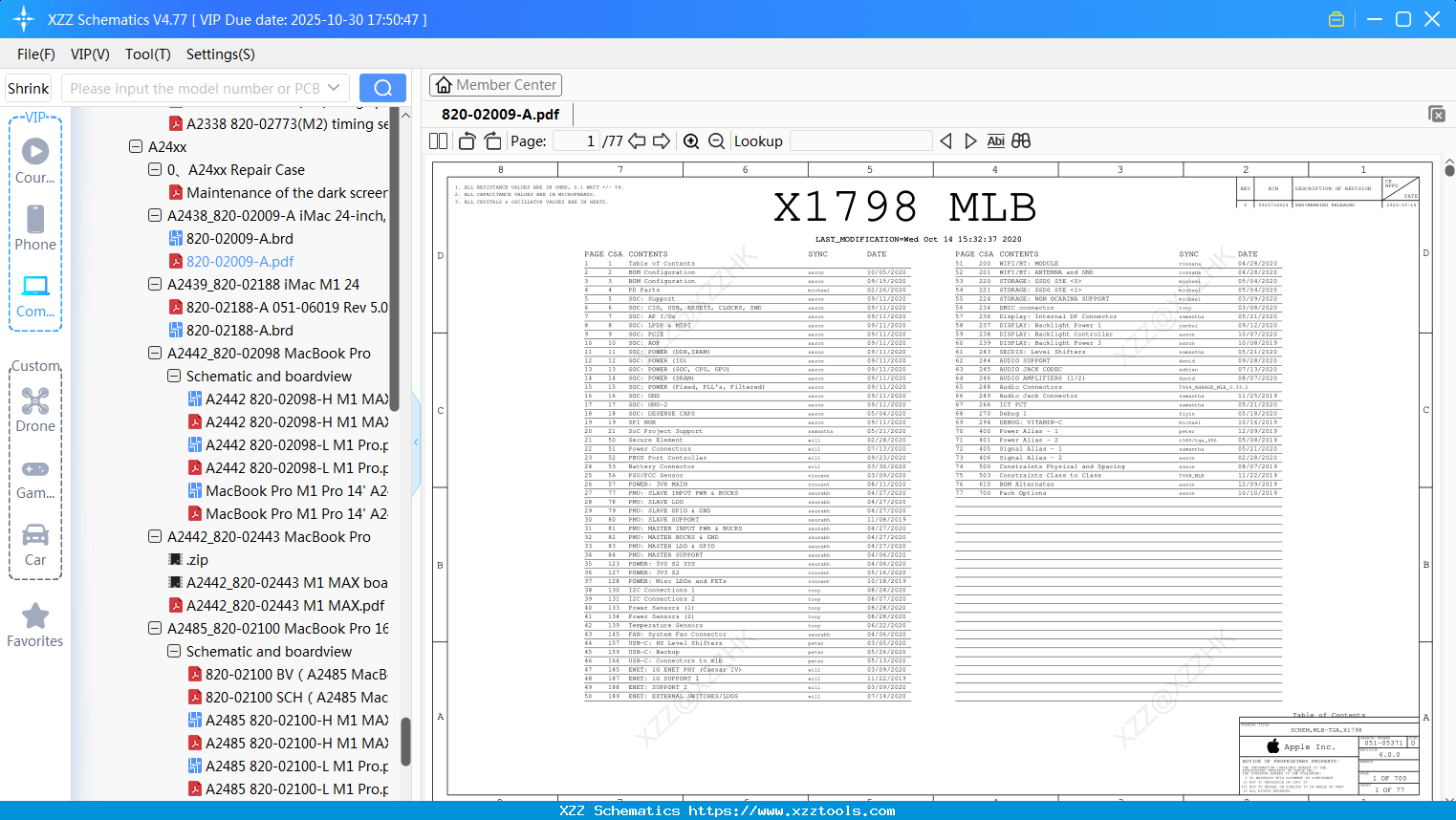Screen dimensions: 1456x820
Task: Open the Drone category
Action: (35, 410)
